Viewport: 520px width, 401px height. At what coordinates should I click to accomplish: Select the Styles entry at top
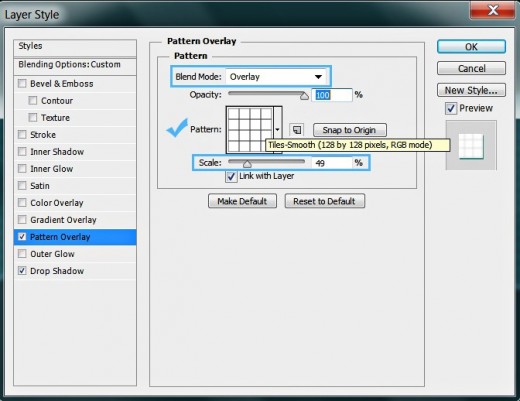click(x=75, y=47)
